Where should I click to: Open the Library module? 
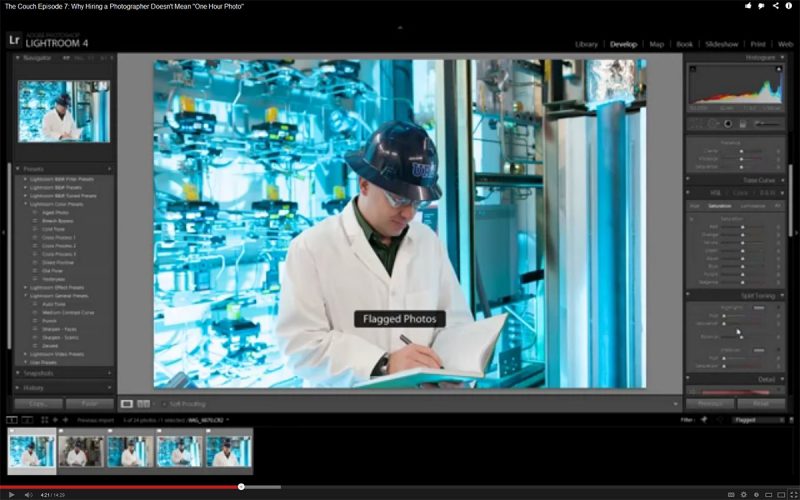(586, 44)
